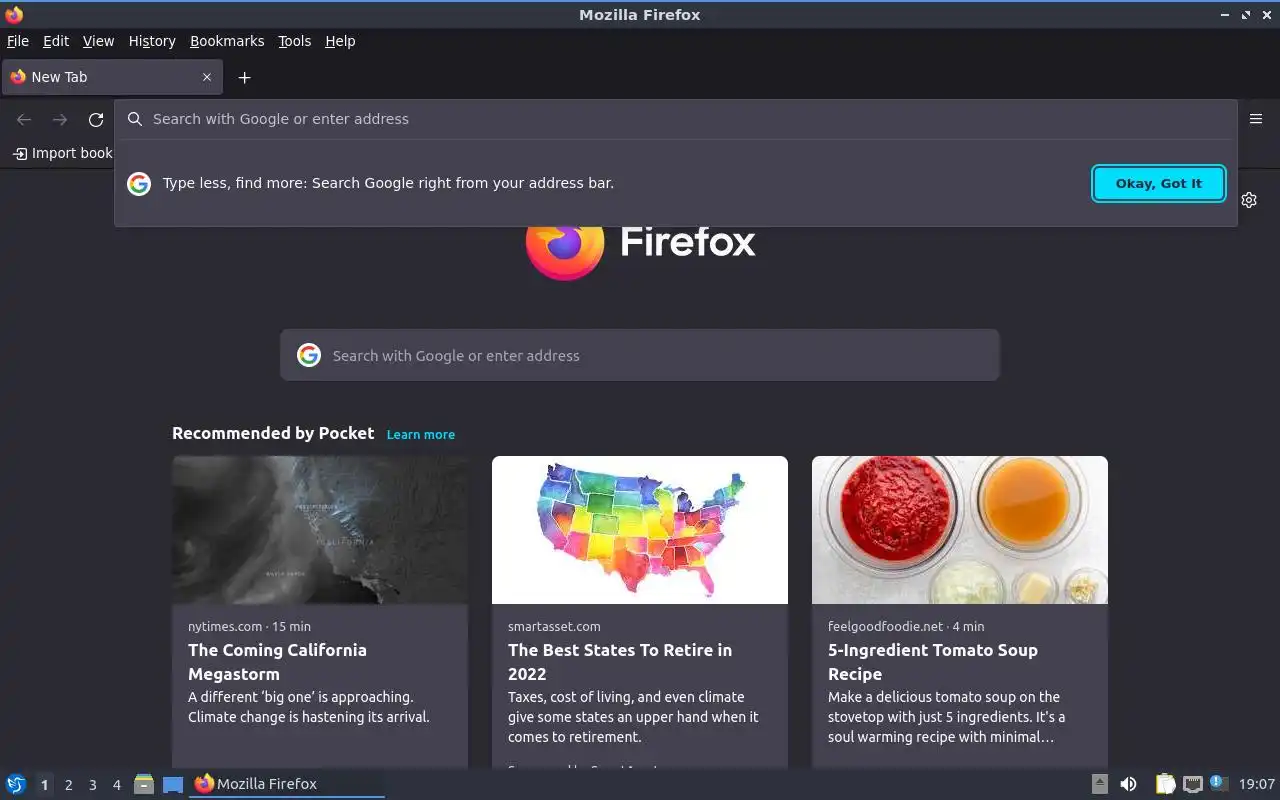Click the Google logo in the tip banner

point(139,184)
